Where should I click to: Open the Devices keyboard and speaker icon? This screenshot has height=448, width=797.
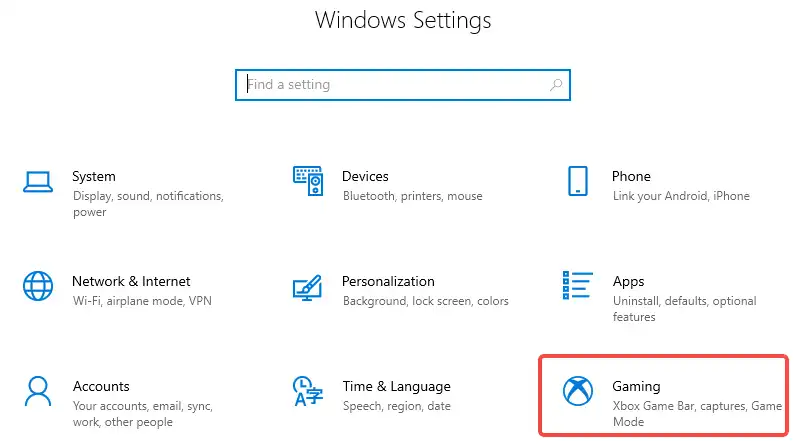308,181
